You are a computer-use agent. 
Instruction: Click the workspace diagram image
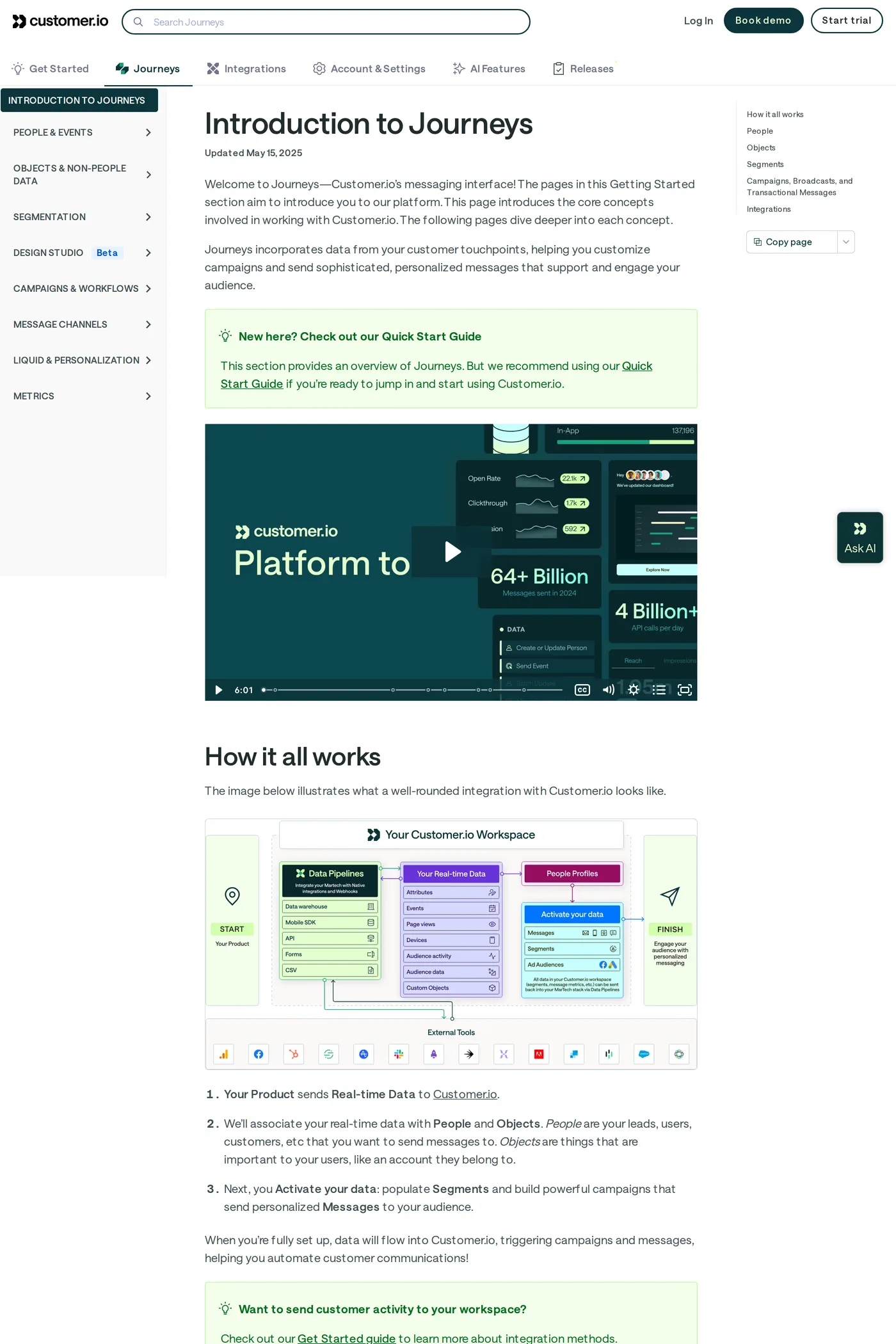(451, 944)
